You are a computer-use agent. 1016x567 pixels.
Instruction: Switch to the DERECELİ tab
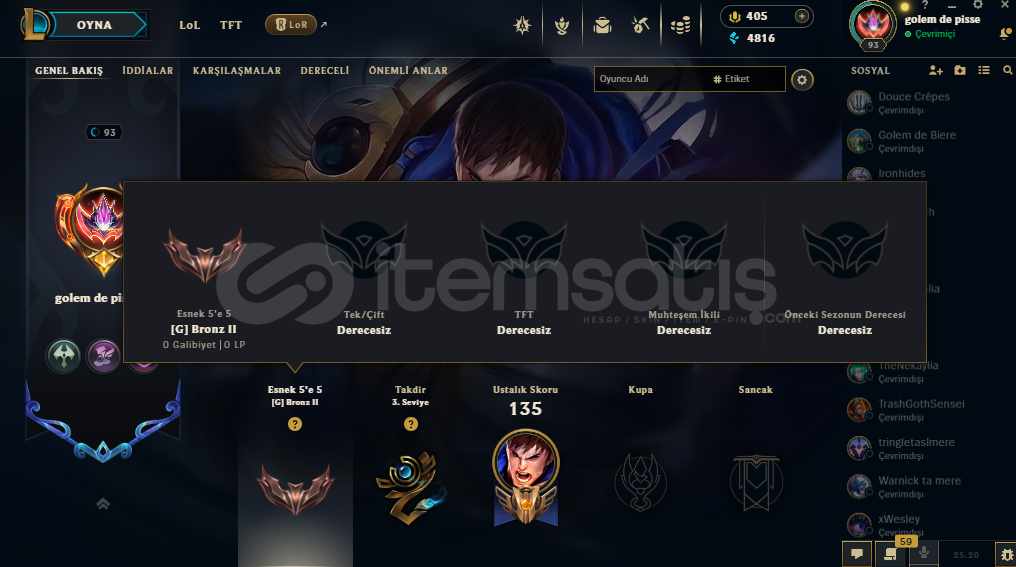click(325, 71)
